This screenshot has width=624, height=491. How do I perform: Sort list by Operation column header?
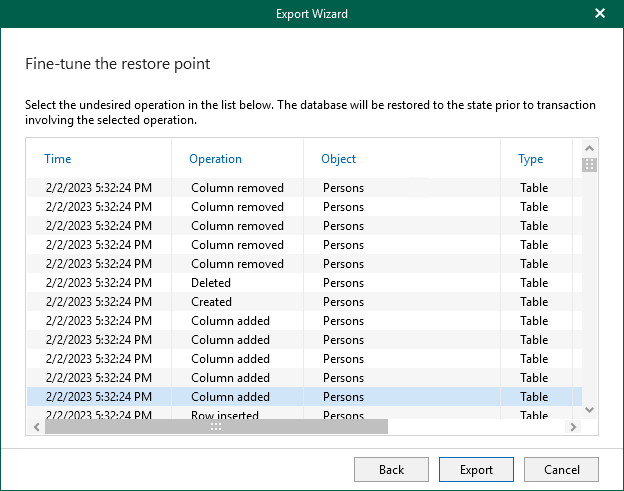215,159
